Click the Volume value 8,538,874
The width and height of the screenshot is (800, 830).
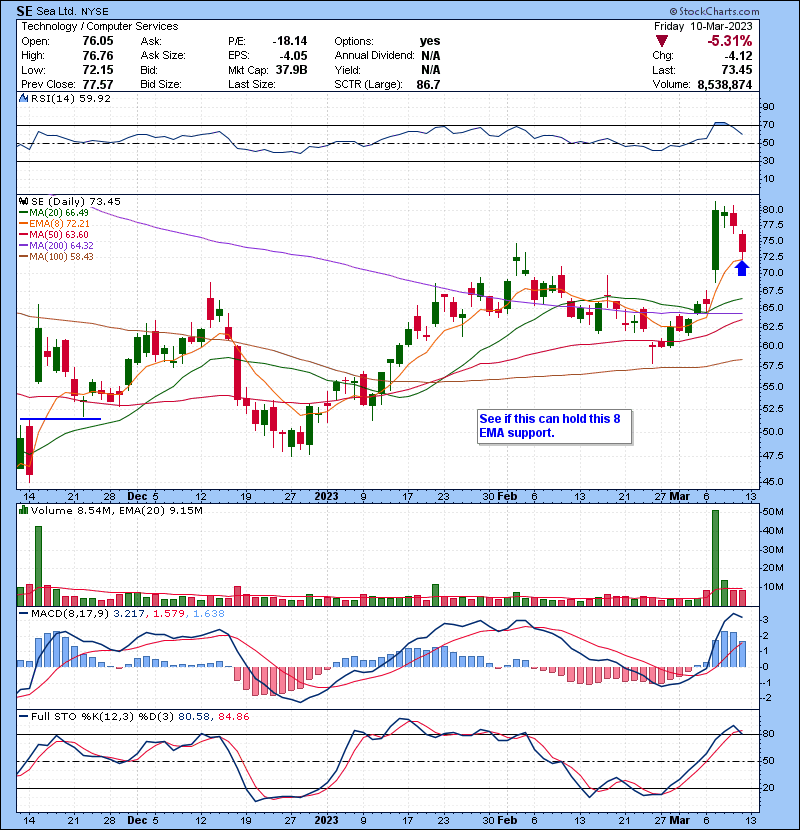pyautogui.click(x=725, y=84)
